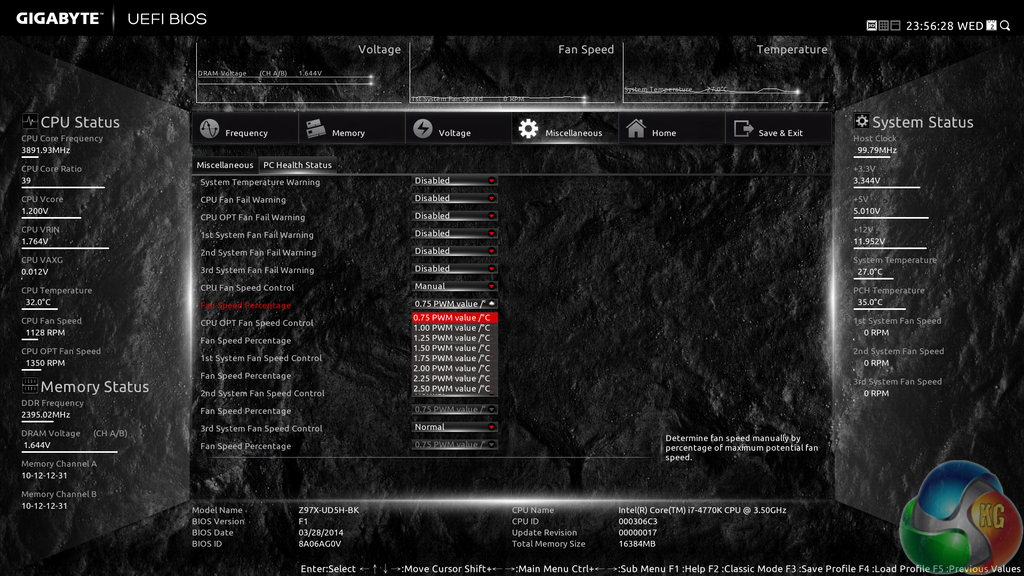Viewport: 1024px width, 576px height.
Task: Select the Memory main menu label
Action: coord(348,133)
